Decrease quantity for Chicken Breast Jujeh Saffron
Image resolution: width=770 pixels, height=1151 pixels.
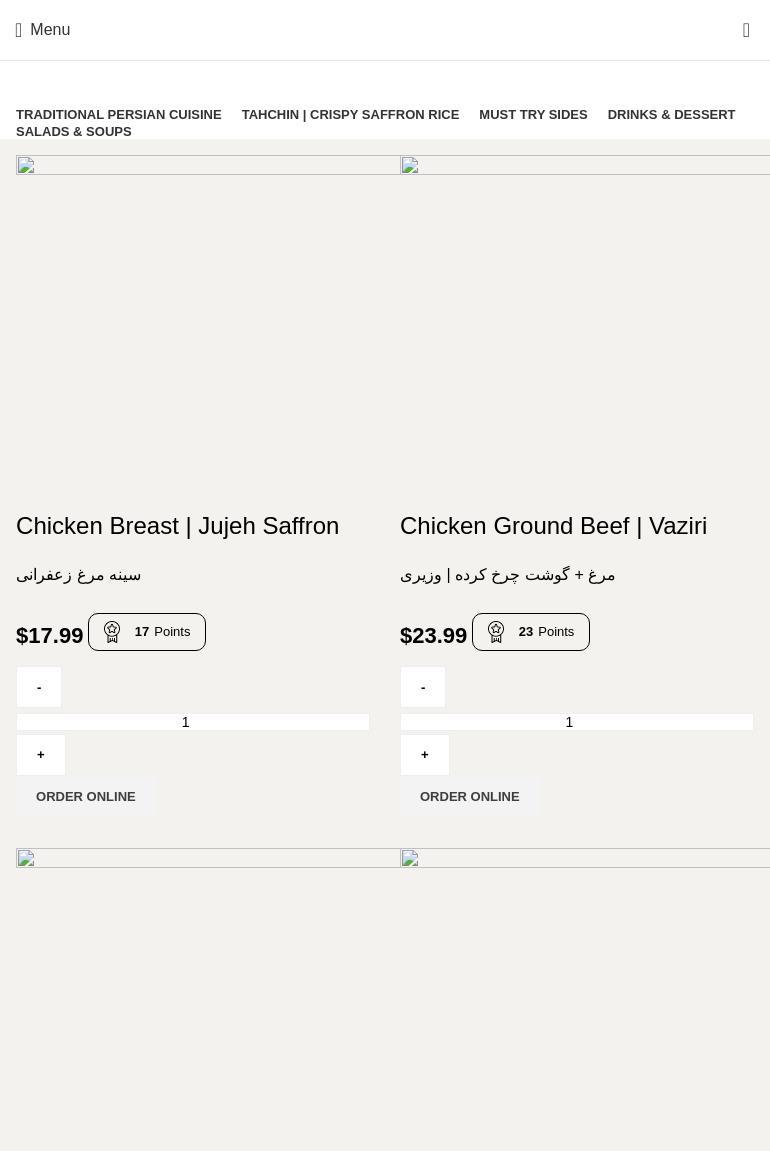(x=39, y=687)
